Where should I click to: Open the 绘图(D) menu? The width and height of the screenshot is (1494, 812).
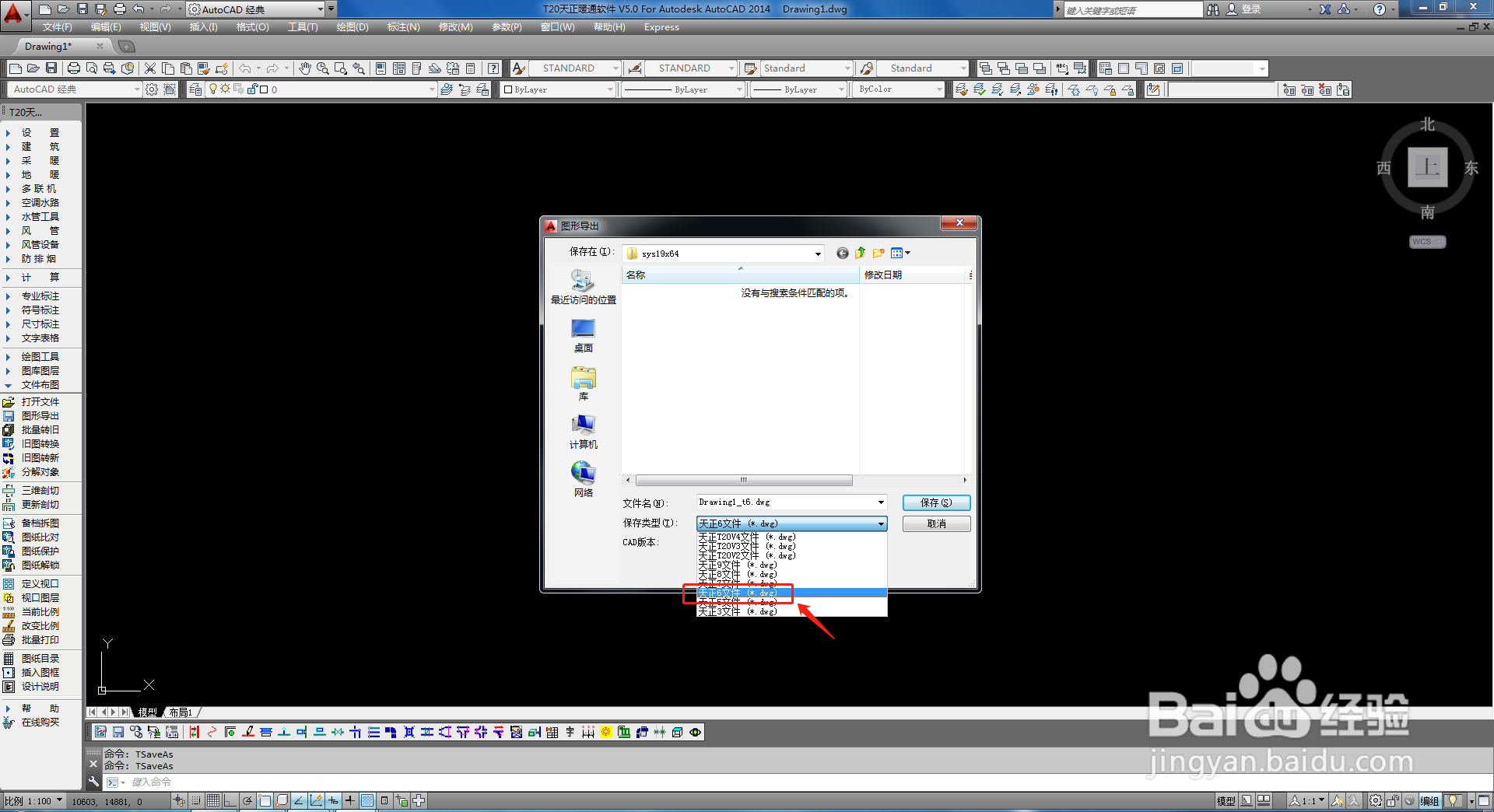pos(352,27)
